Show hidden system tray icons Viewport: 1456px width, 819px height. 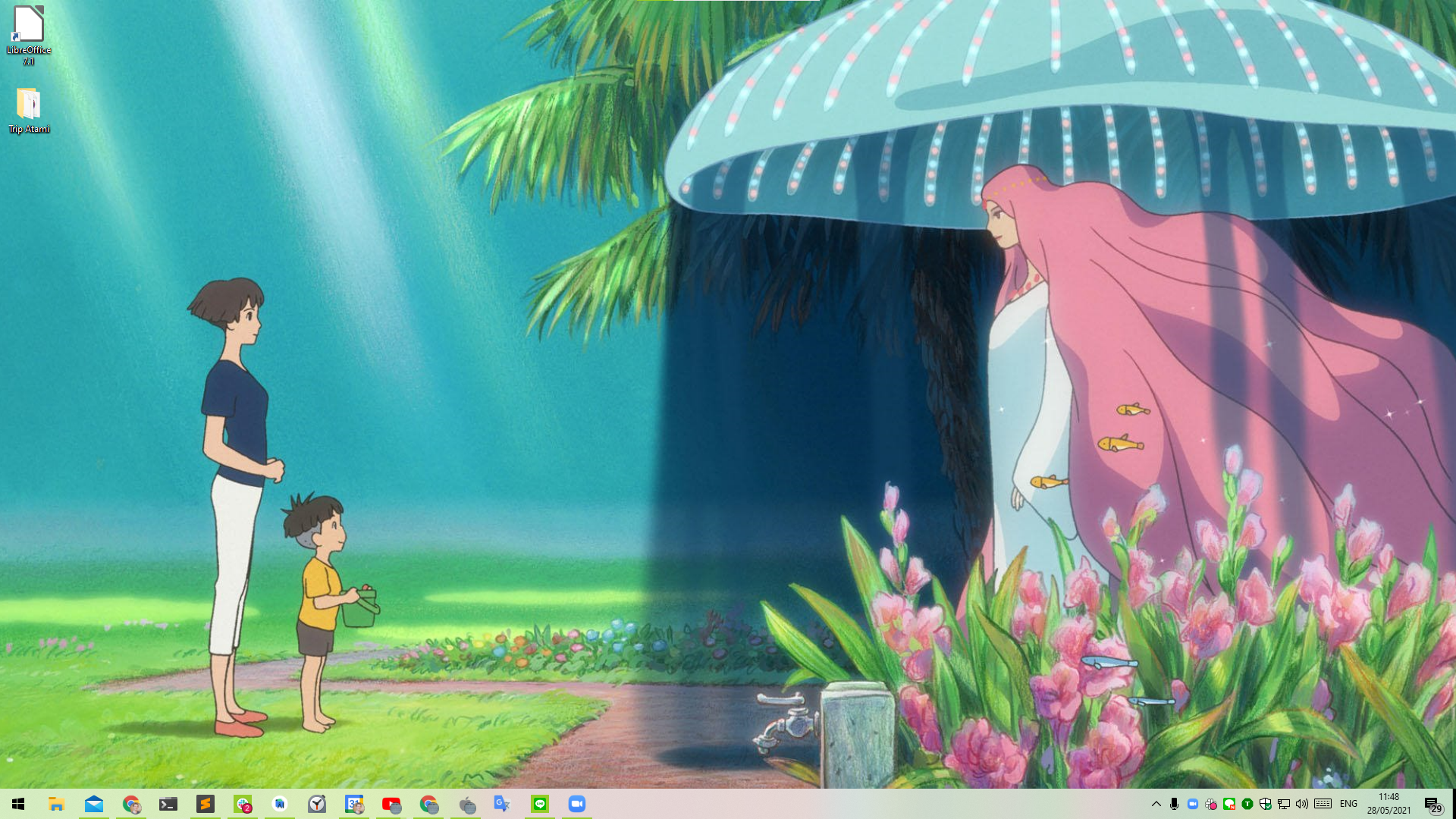coord(1156,804)
